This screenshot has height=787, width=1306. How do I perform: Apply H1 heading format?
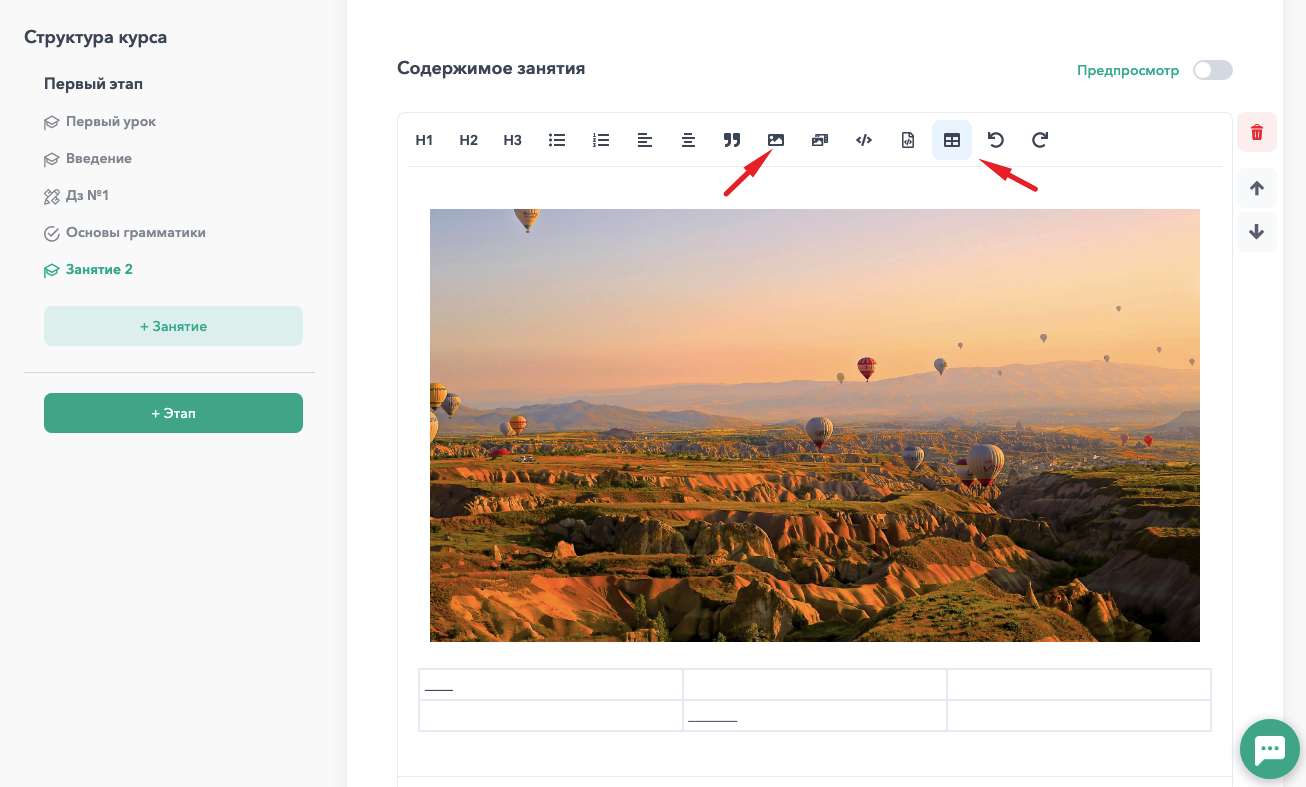[424, 140]
